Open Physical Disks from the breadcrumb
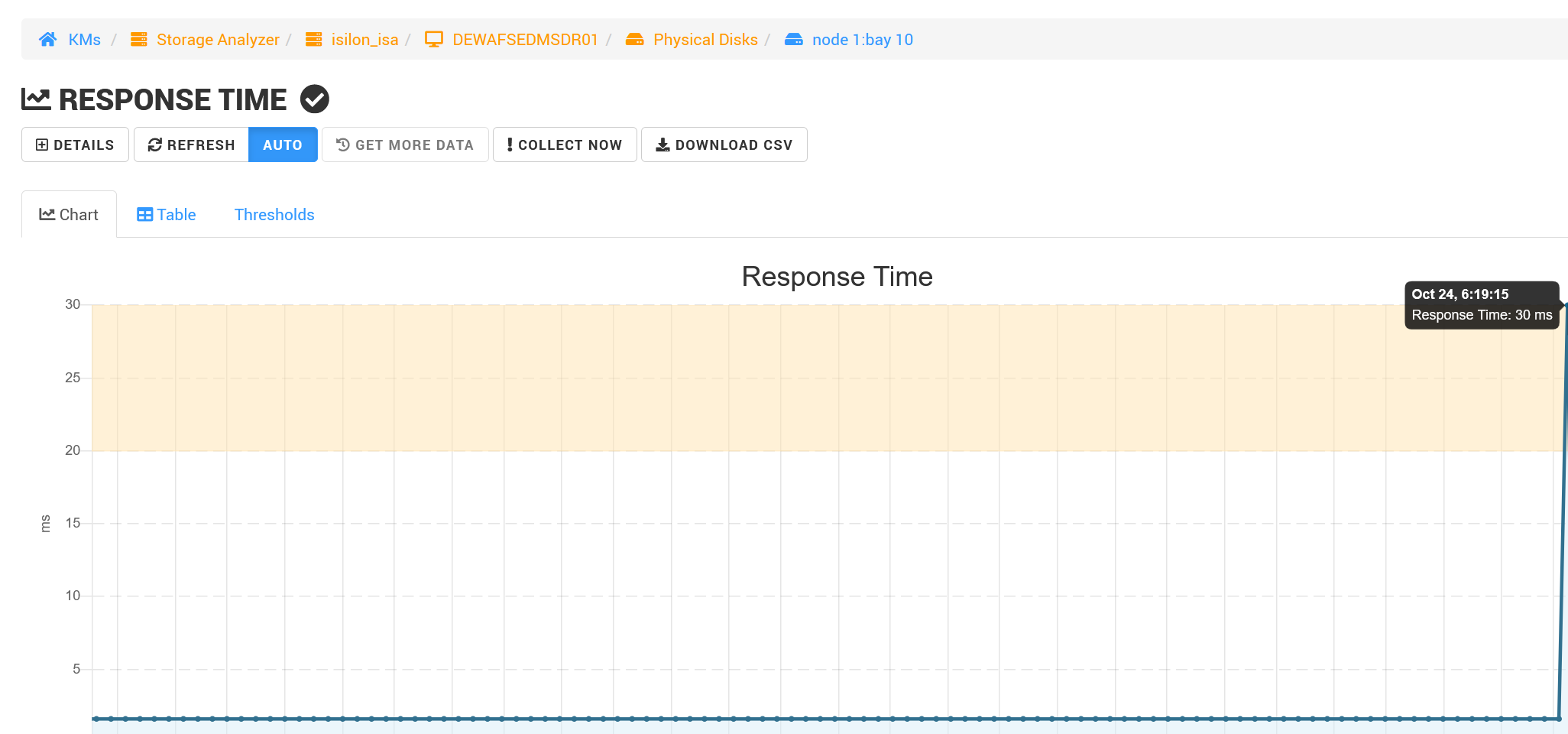 [x=704, y=39]
